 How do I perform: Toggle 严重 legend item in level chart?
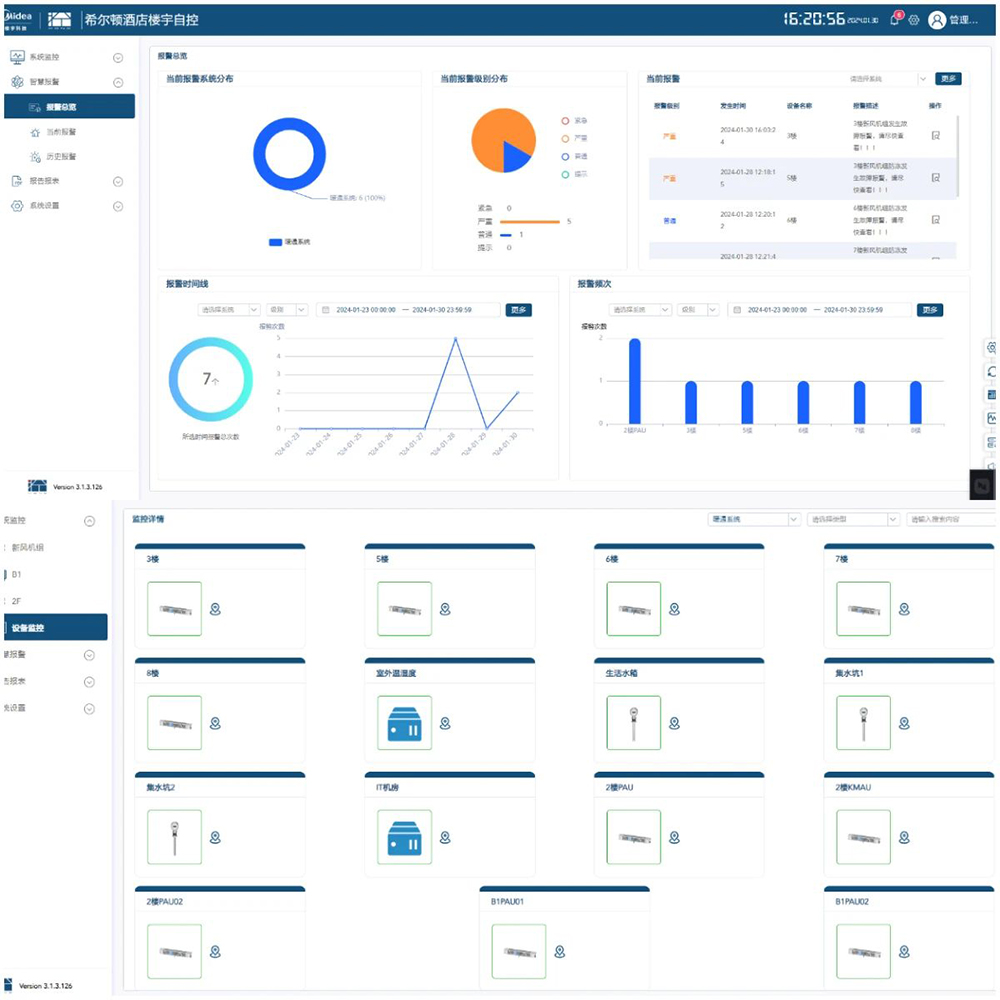575,139
